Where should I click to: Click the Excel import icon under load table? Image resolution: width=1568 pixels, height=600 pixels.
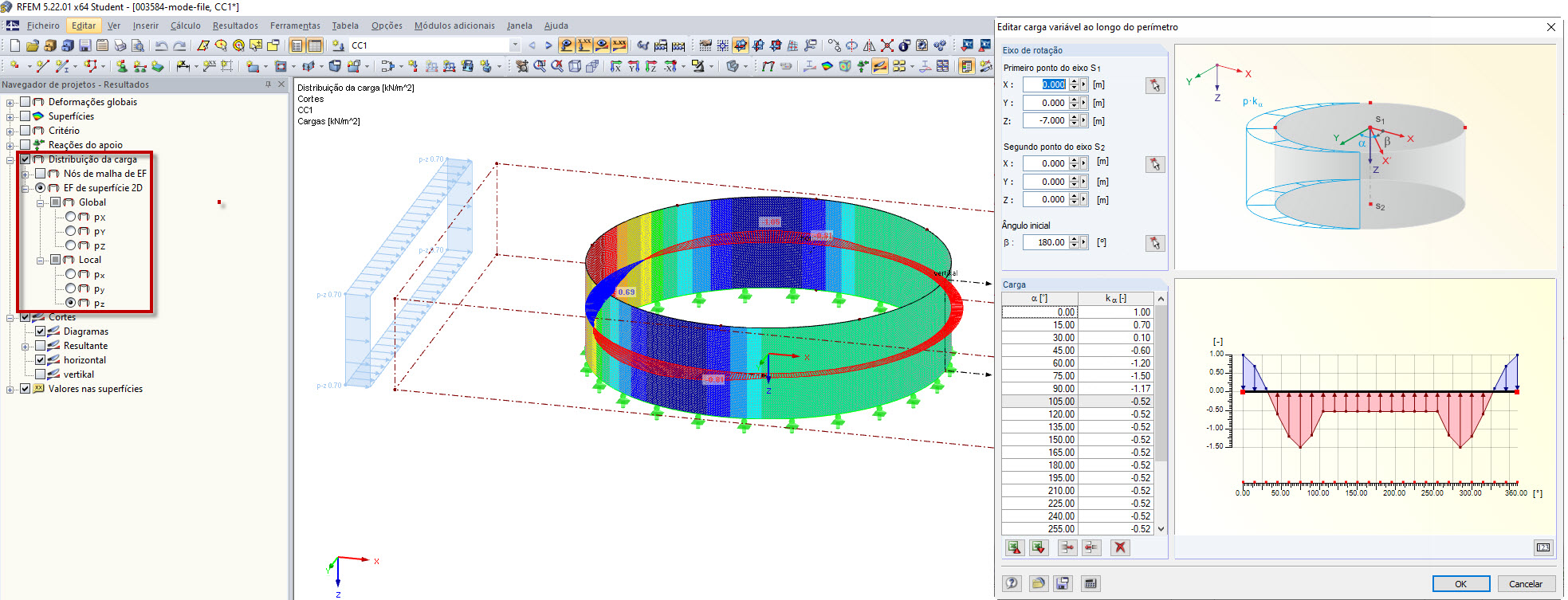pos(1038,547)
